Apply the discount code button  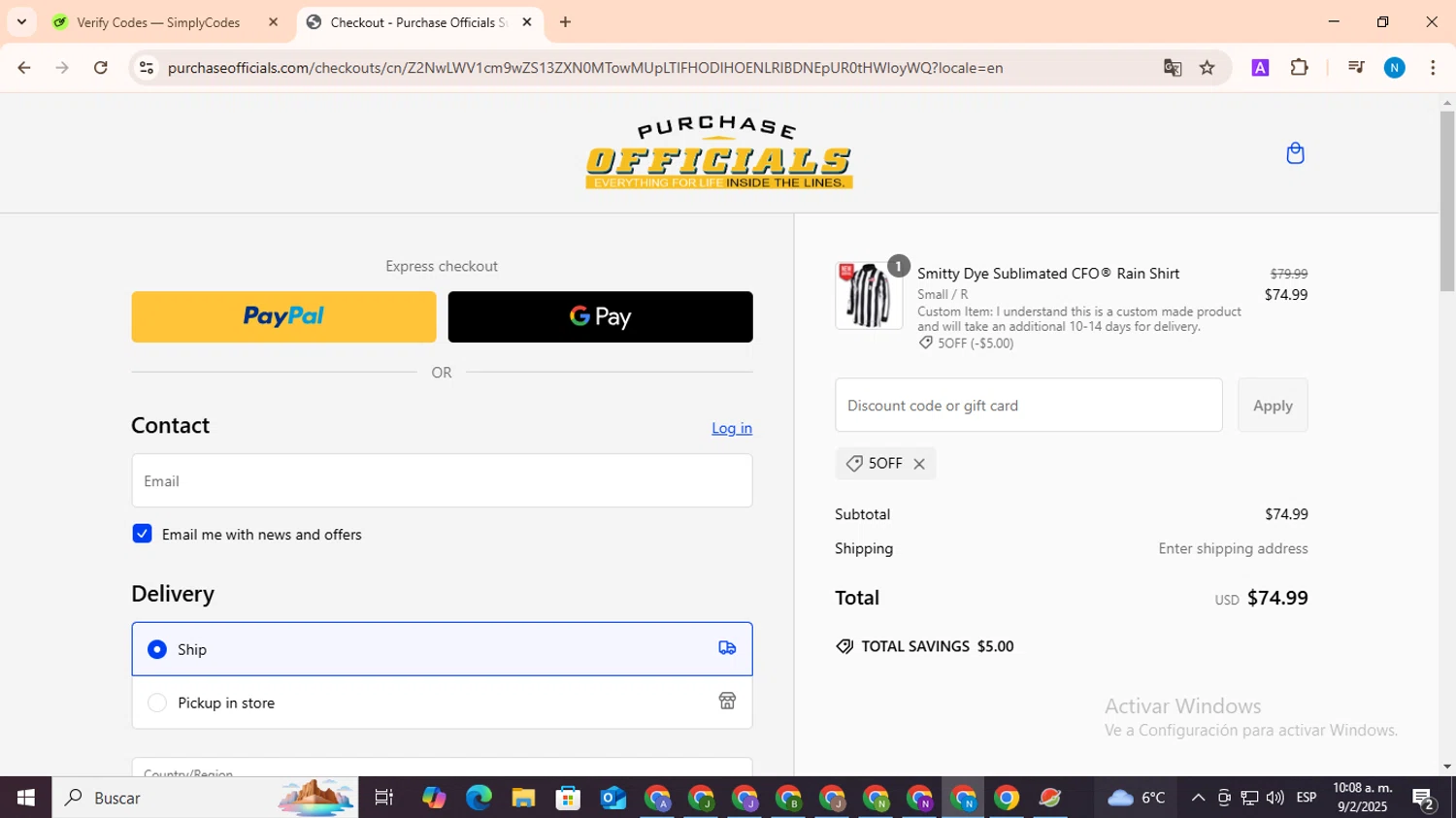click(x=1273, y=405)
